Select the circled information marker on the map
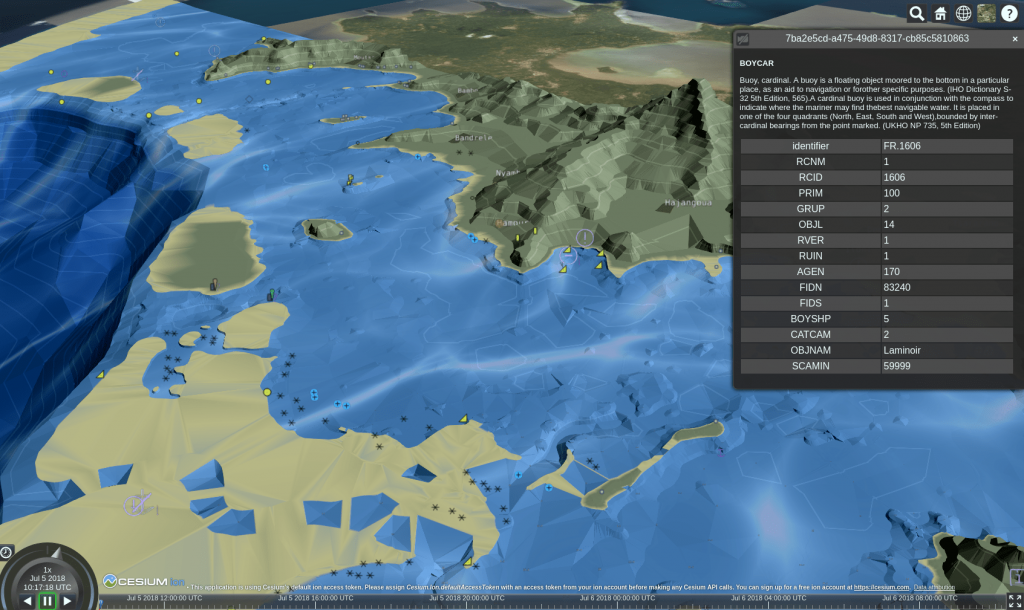 (585, 237)
